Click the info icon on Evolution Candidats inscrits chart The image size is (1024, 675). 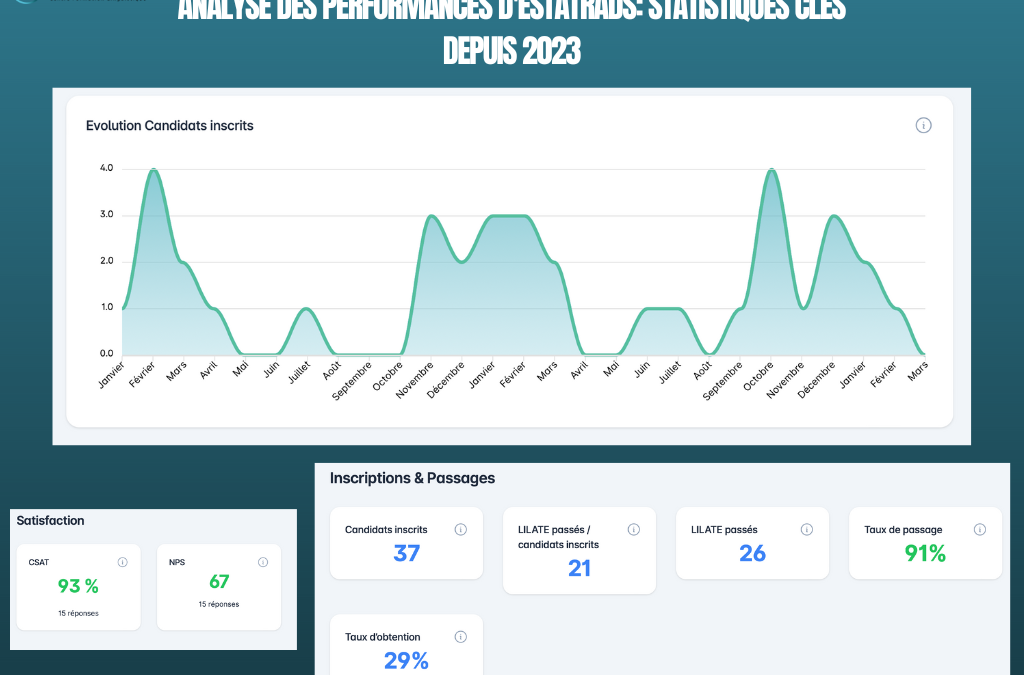point(923,125)
